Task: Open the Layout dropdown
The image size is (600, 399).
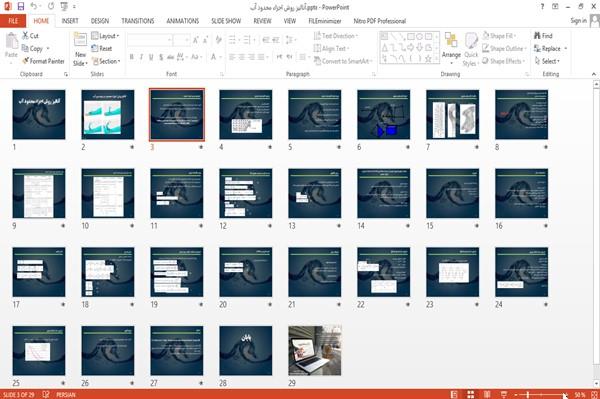Action: (105, 36)
